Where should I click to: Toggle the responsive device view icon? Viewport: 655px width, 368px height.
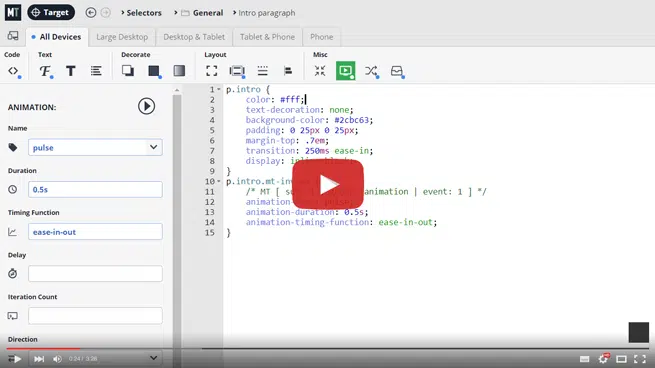13,36
